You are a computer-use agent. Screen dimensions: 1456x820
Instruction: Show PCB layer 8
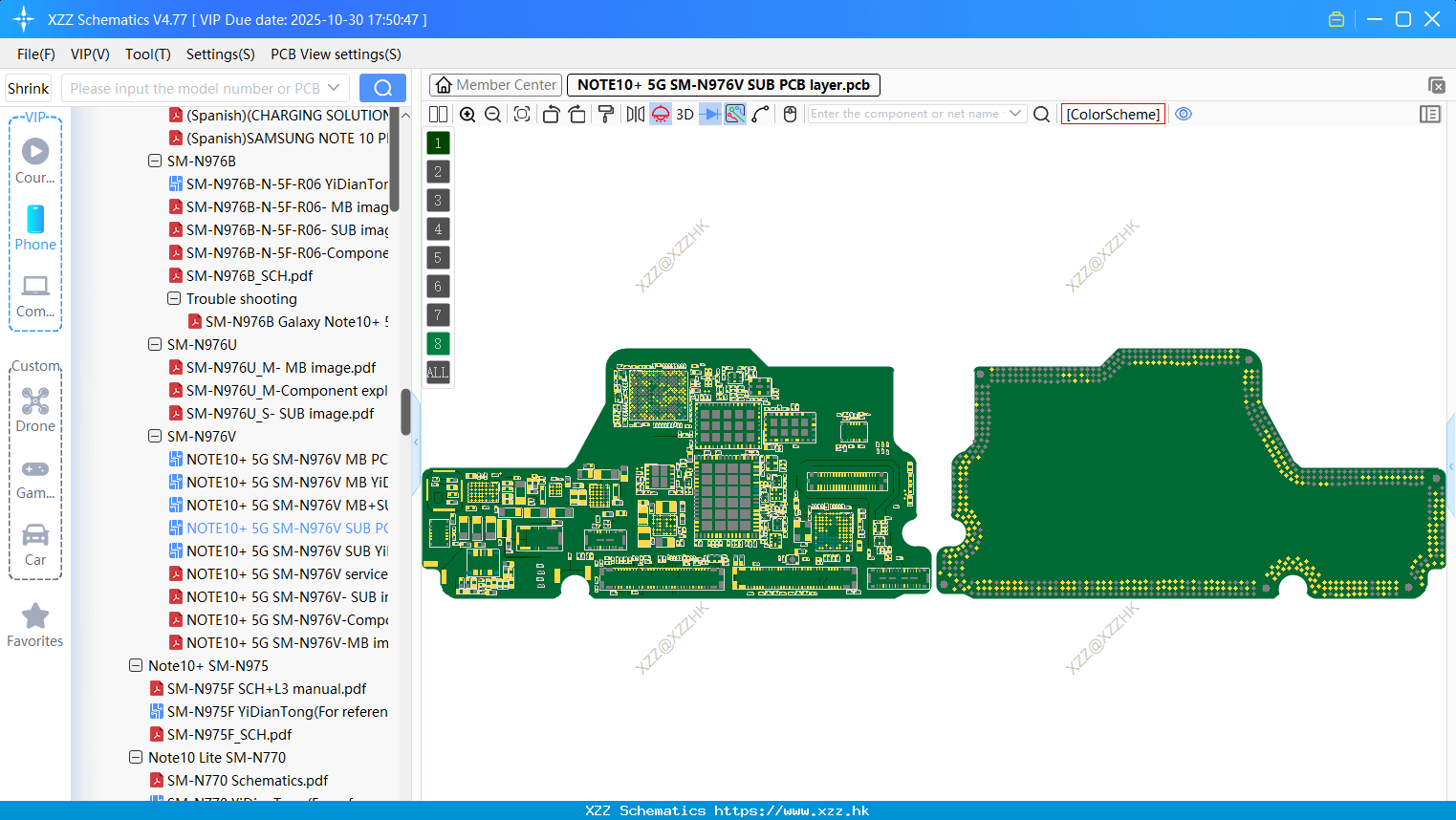tap(438, 343)
